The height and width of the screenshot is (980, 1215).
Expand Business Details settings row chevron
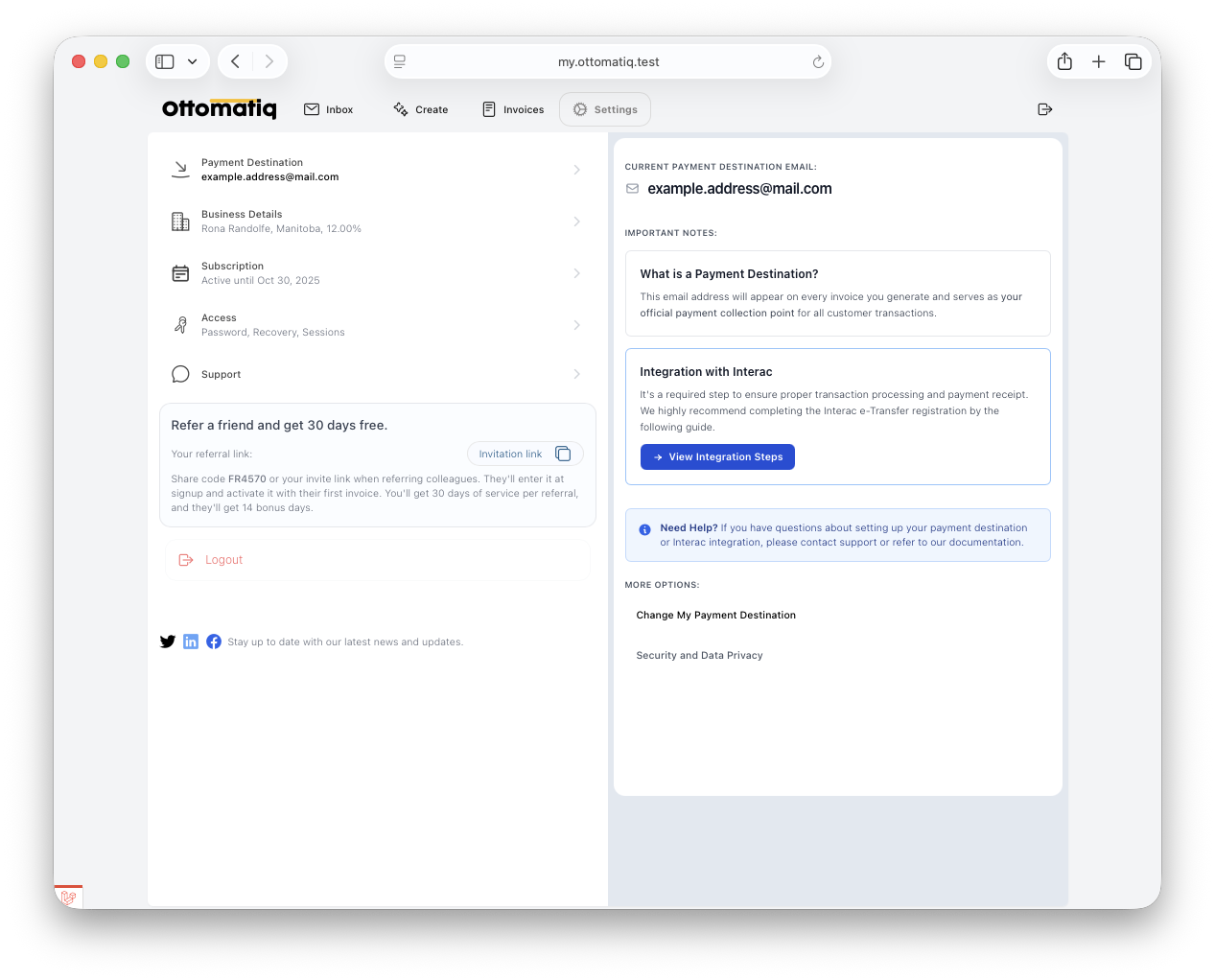pyautogui.click(x=576, y=222)
